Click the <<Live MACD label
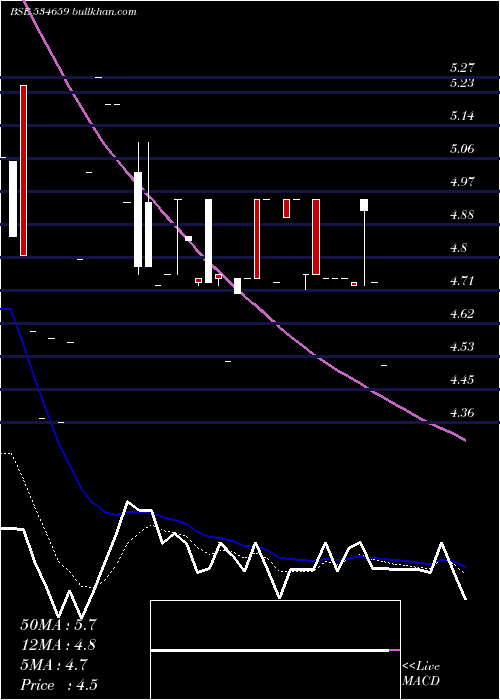This screenshot has height=700, width=500. 421,674
